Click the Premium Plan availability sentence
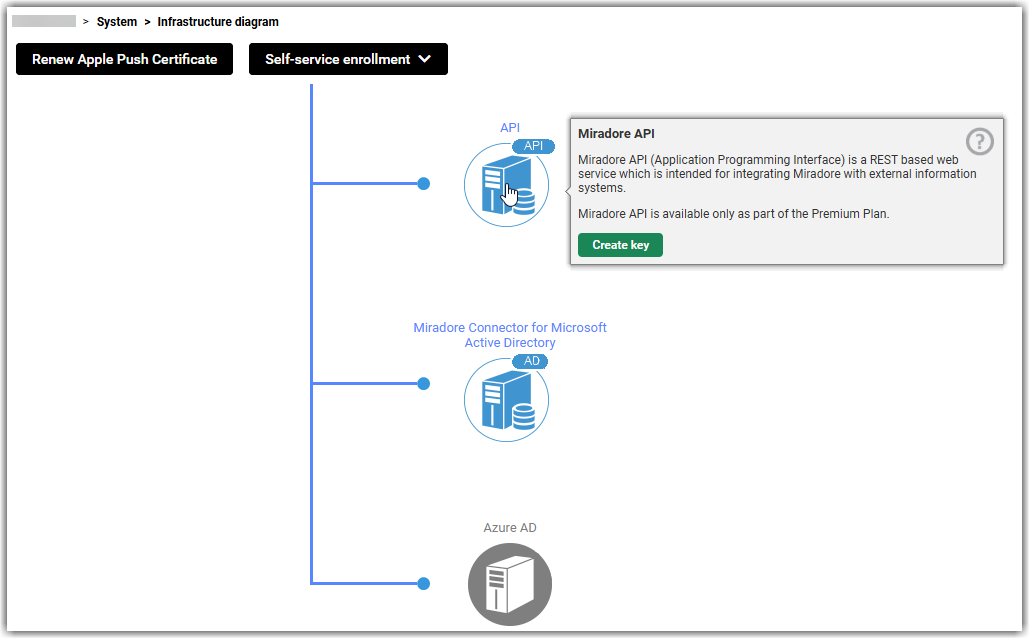Viewport: 1030px width, 639px height. [x=734, y=213]
